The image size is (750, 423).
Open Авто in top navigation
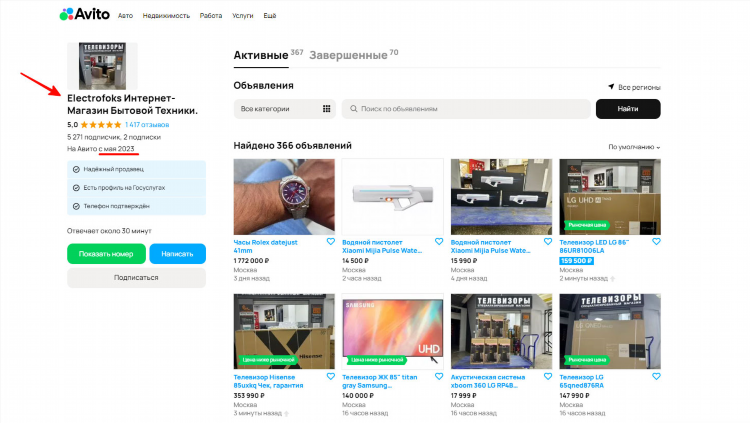(x=125, y=16)
